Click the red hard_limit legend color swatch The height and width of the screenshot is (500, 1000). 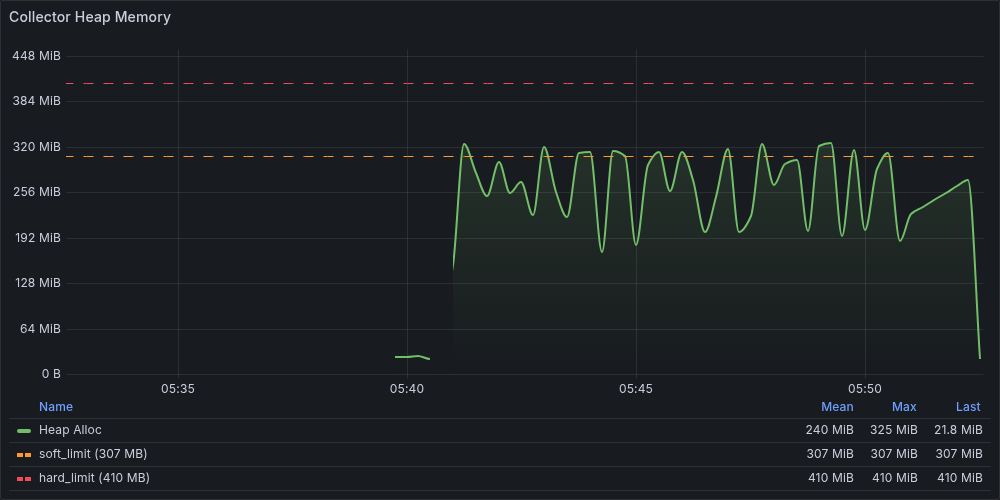(24, 478)
